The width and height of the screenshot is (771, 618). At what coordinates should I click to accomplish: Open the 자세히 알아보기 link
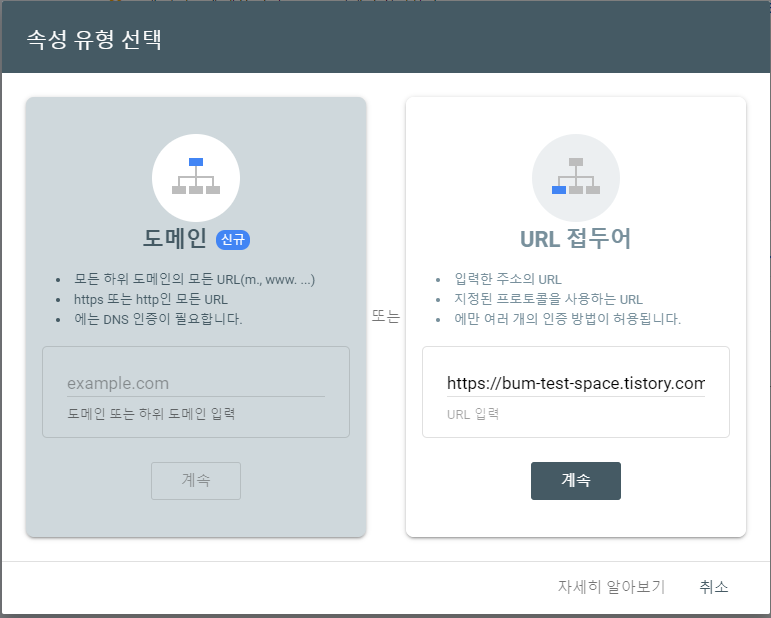(x=611, y=586)
